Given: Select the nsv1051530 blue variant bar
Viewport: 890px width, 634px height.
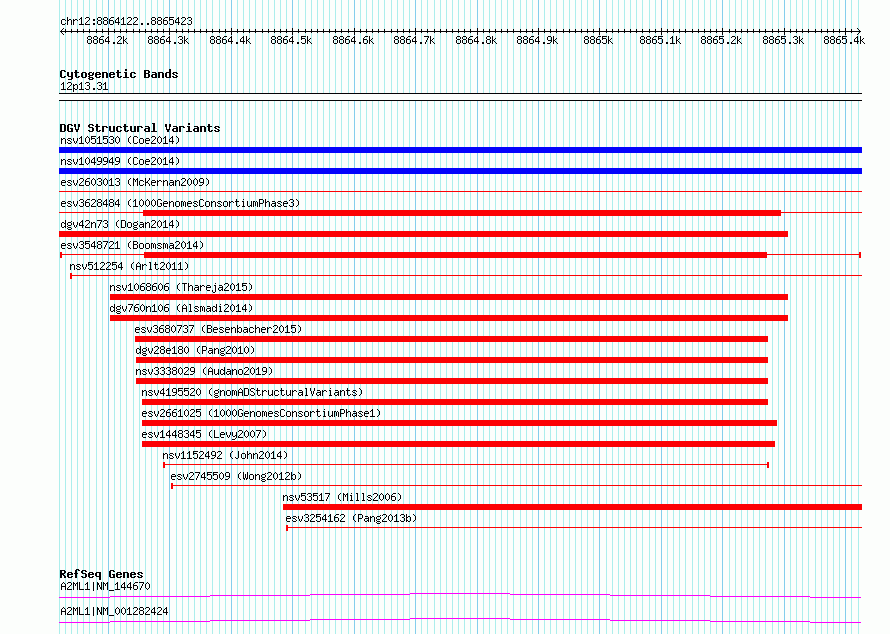Looking at the screenshot, I should [460, 150].
